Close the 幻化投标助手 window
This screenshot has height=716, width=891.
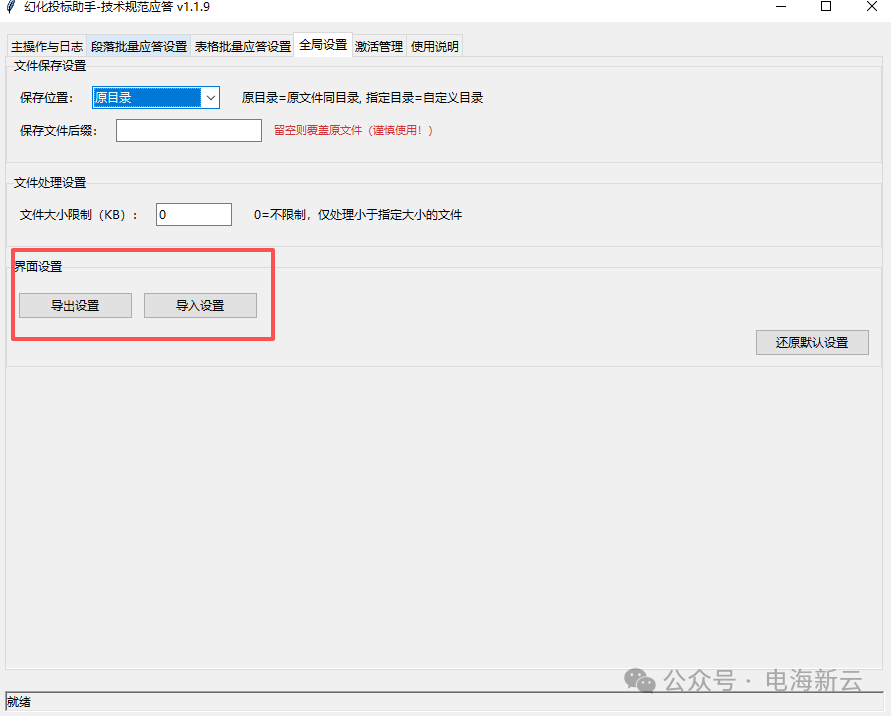872,7
